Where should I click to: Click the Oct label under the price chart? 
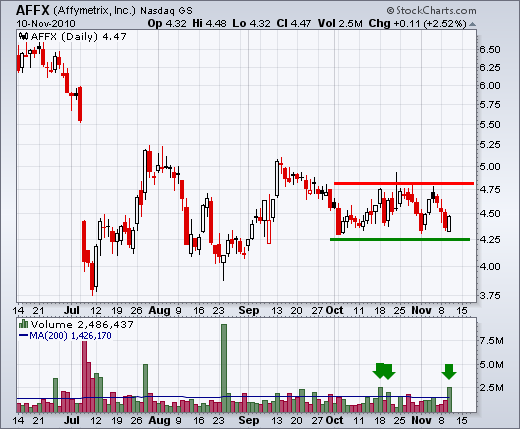(334, 310)
